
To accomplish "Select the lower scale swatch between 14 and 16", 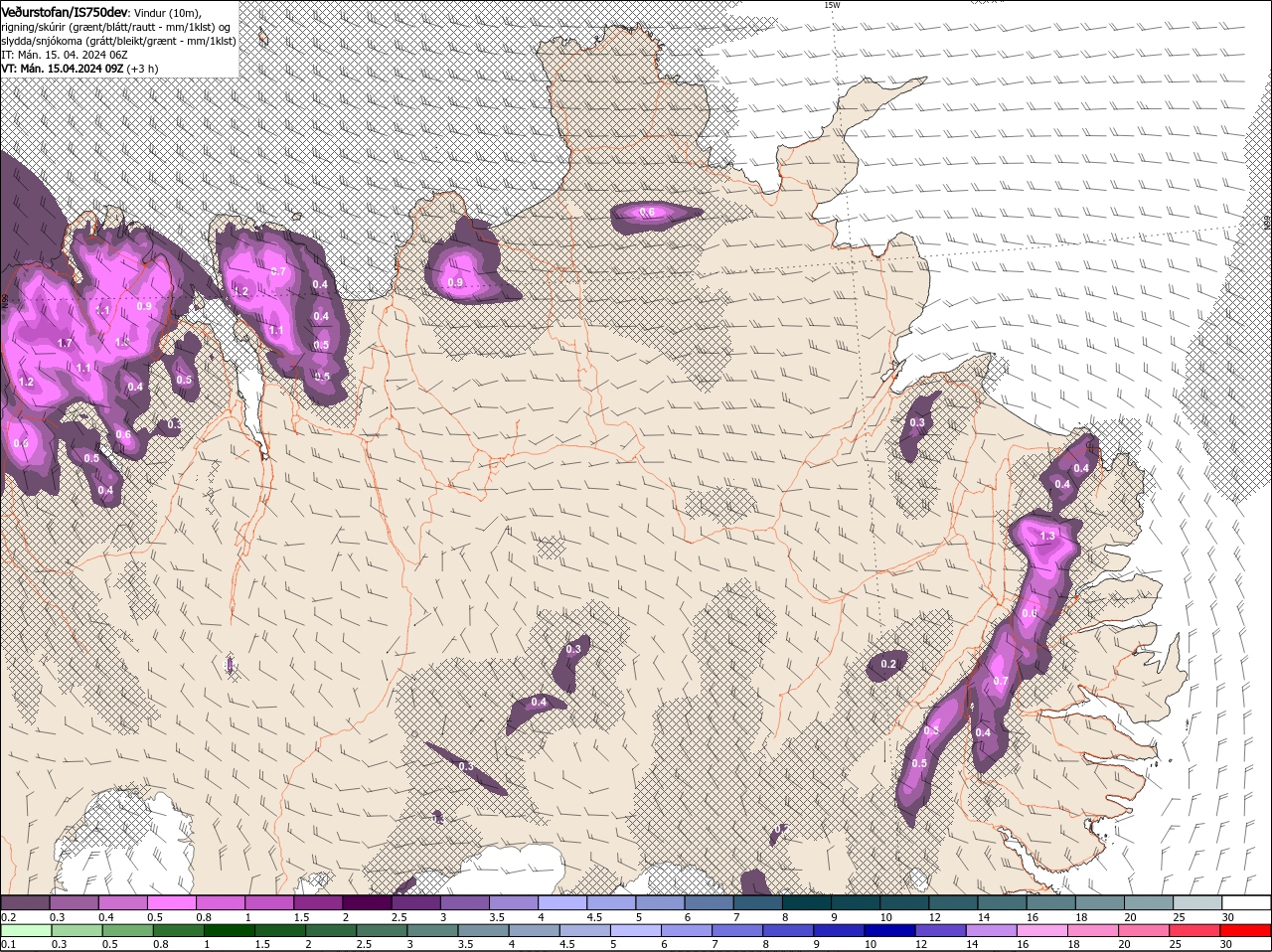I will [x=991, y=930].
